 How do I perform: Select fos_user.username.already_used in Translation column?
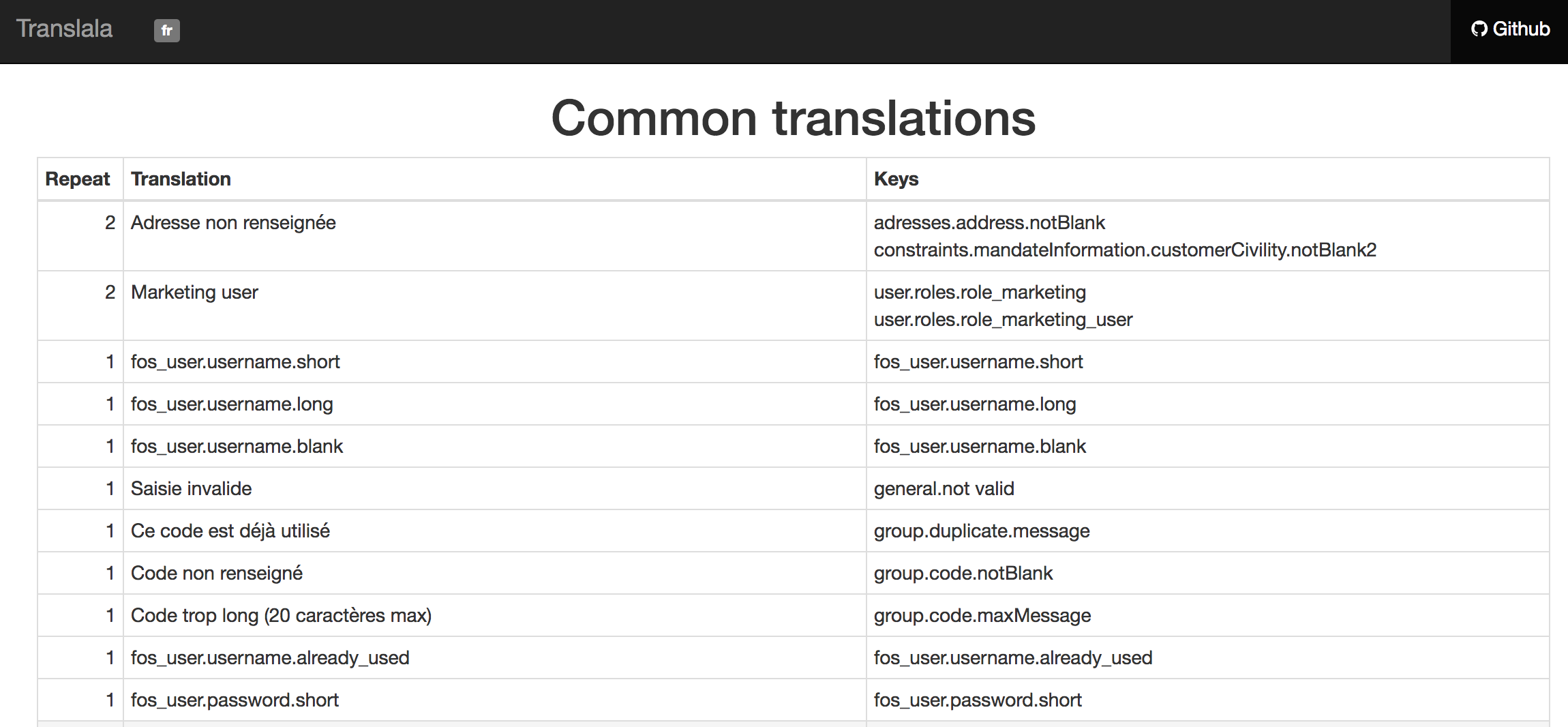(270, 658)
